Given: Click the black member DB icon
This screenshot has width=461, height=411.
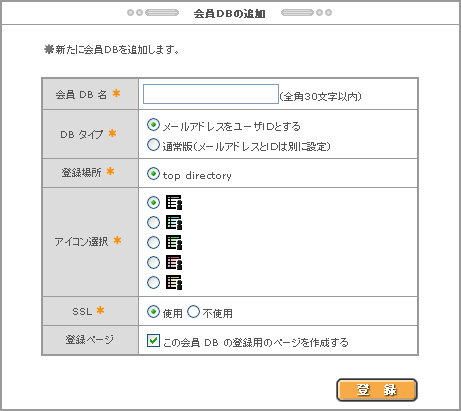Looking at the screenshot, I should (x=174, y=202).
